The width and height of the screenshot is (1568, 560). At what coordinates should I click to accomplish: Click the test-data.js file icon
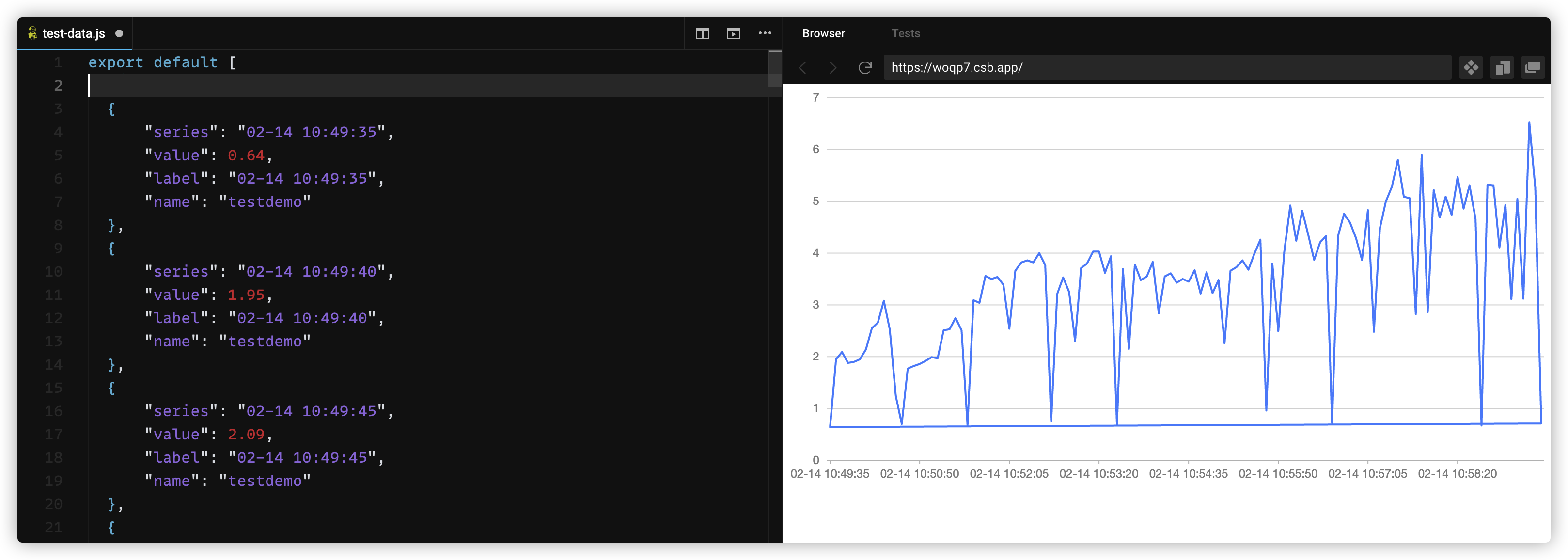32,33
